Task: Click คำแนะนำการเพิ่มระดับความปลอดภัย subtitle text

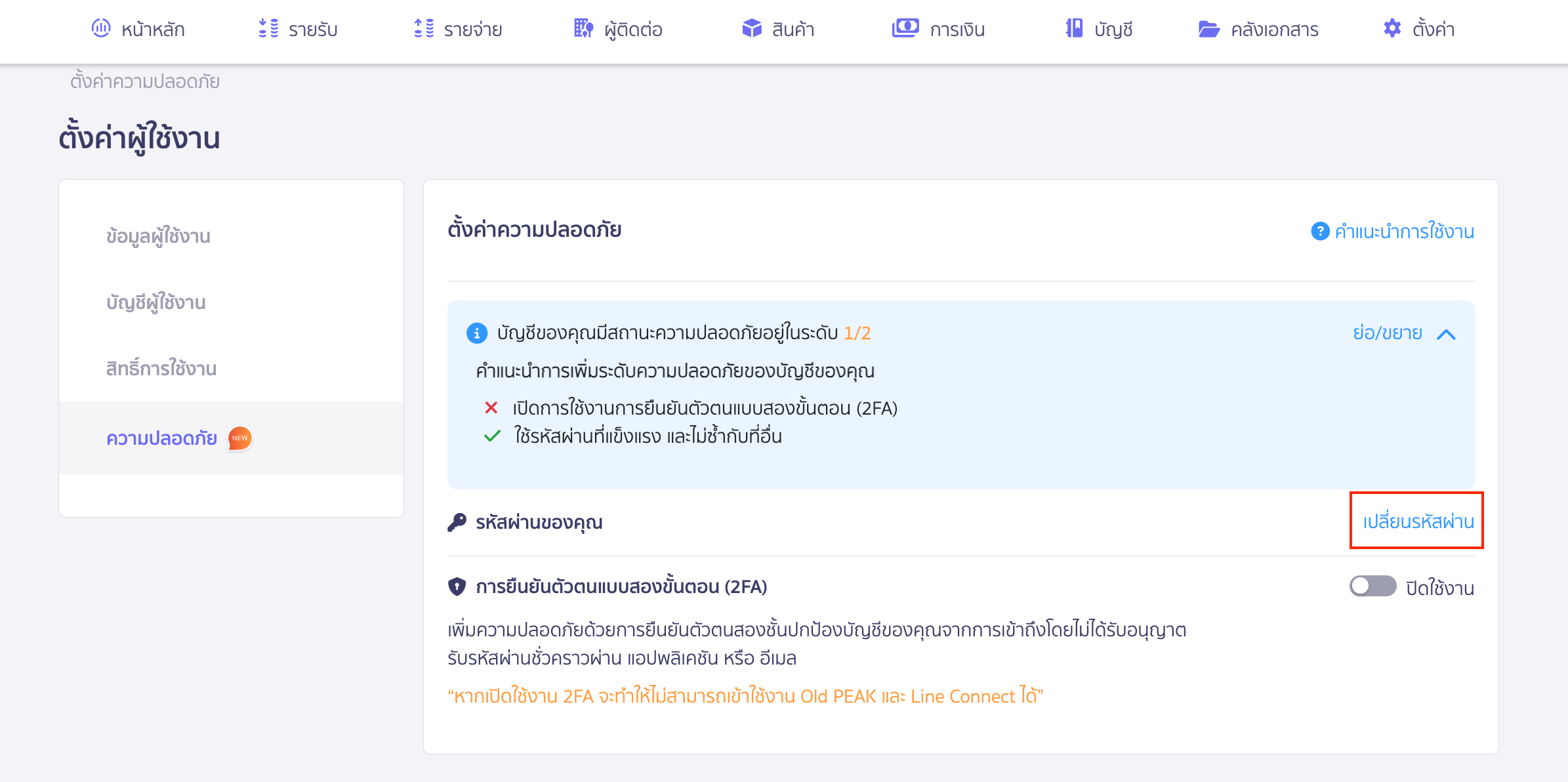Action: tap(675, 371)
